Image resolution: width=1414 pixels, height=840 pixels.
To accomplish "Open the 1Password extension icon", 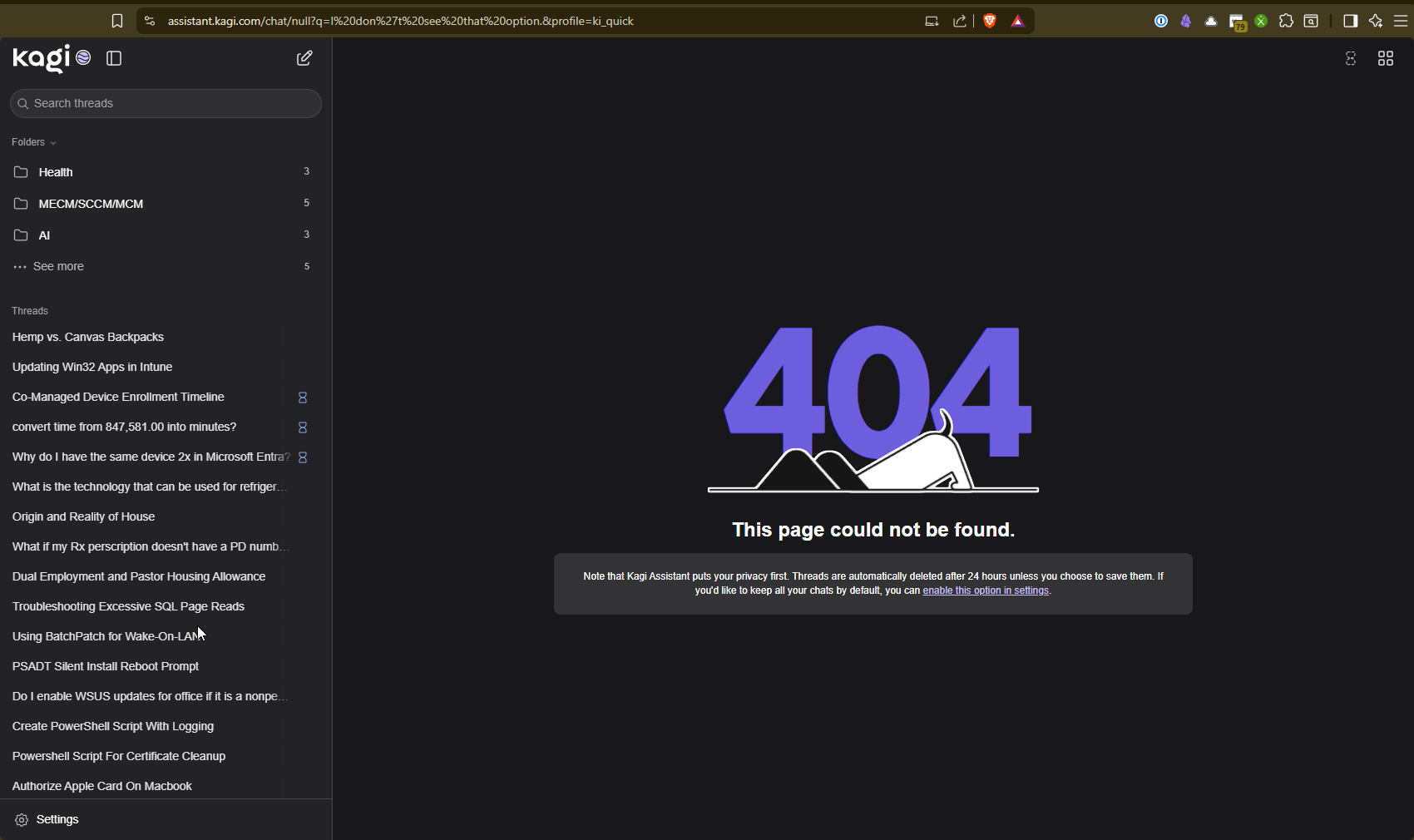I will click(1161, 21).
